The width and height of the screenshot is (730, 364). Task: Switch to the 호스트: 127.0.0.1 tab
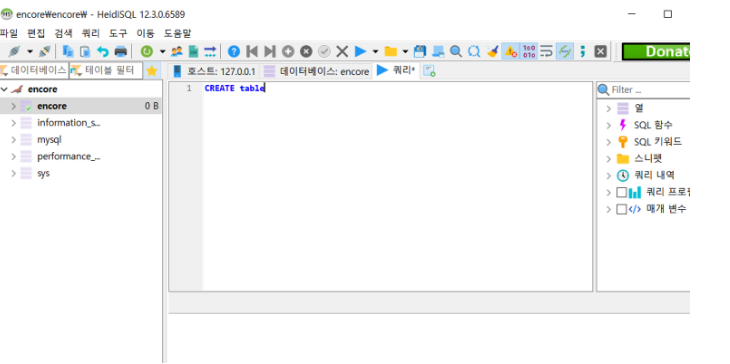215,71
